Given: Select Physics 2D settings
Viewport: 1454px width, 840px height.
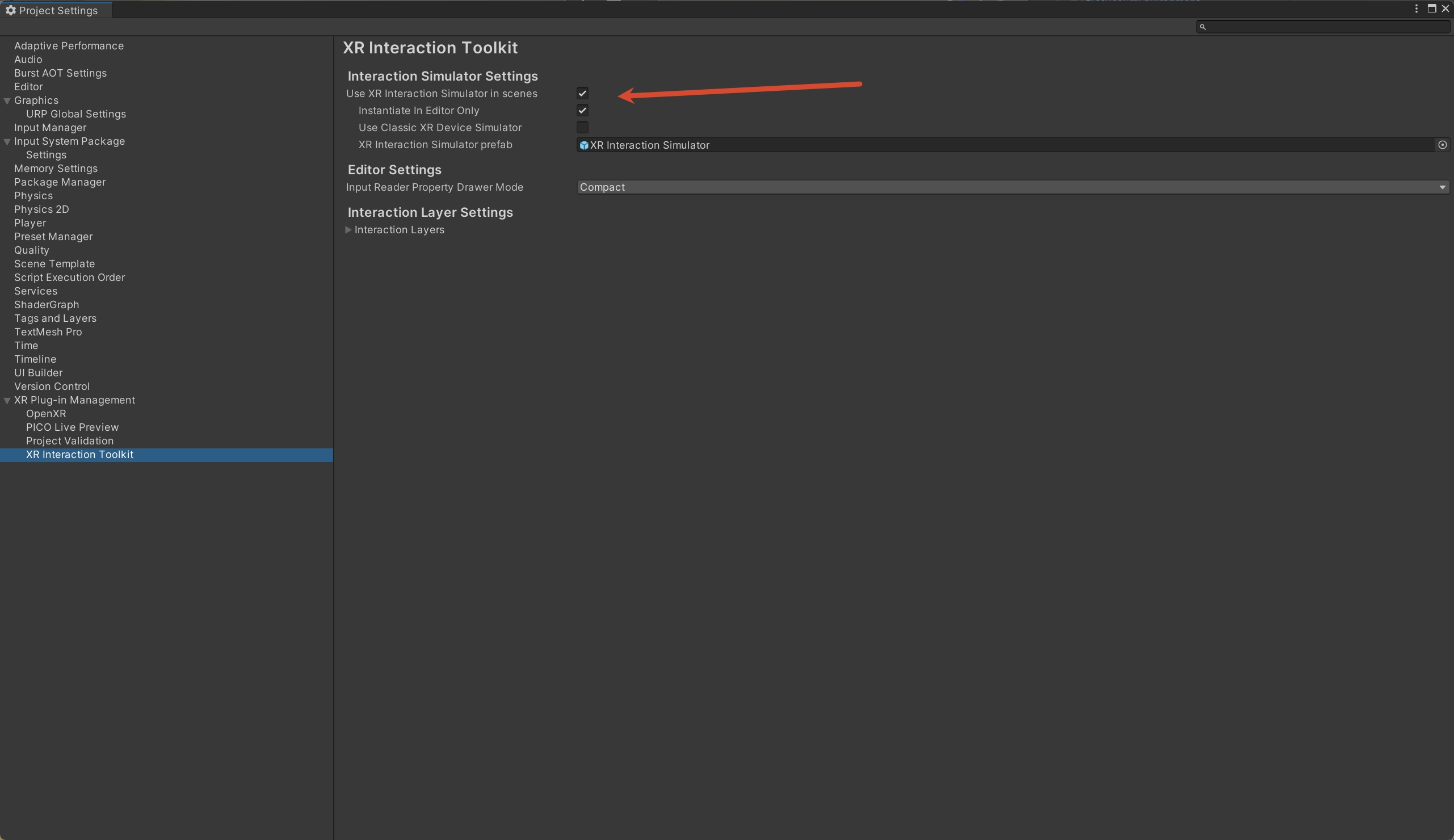Looking at the screenshot, I should [41, 209].
